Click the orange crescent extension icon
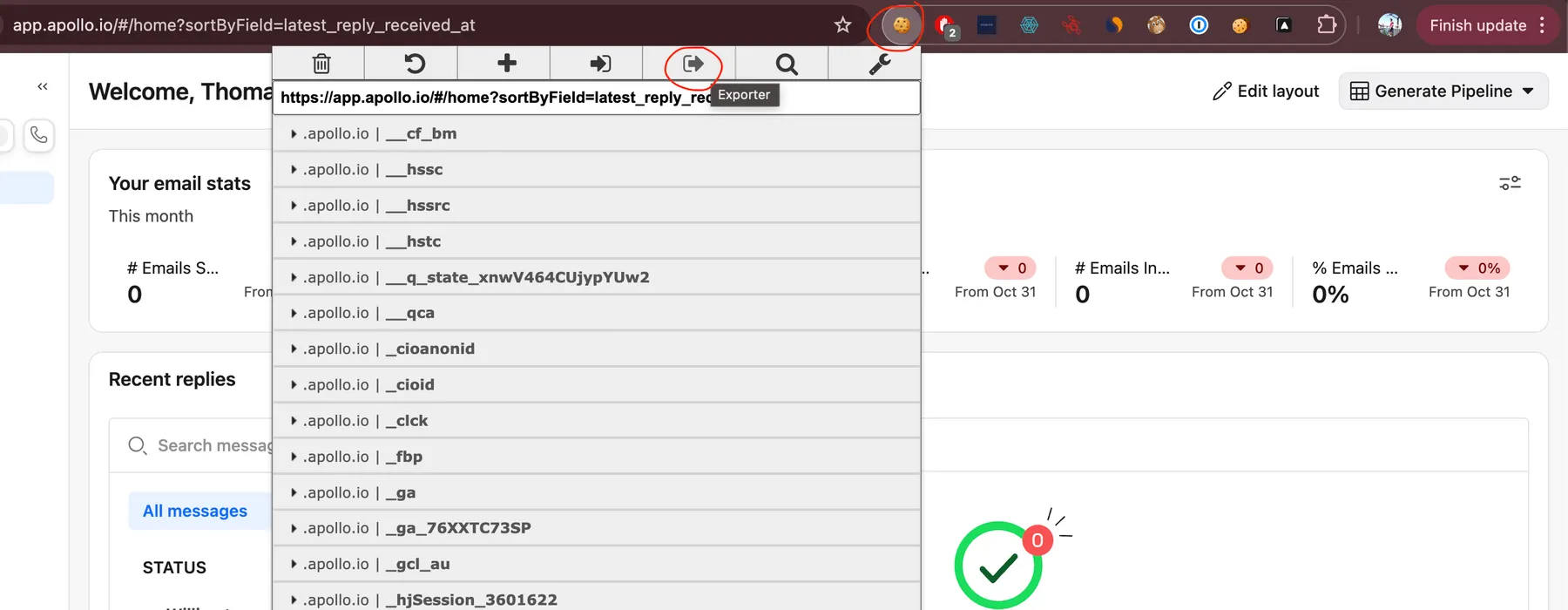The height and width of the screenshot is (610, 1568). coord(1114,25)
